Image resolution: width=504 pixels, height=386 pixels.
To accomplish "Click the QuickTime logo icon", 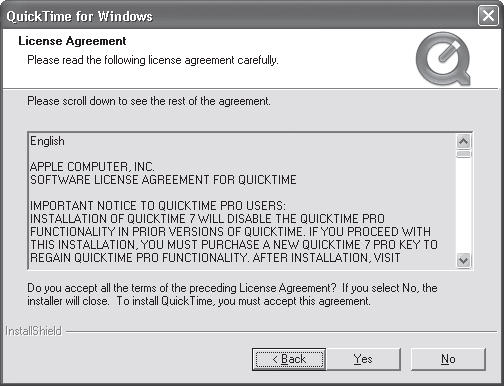I will pos(443,59).
